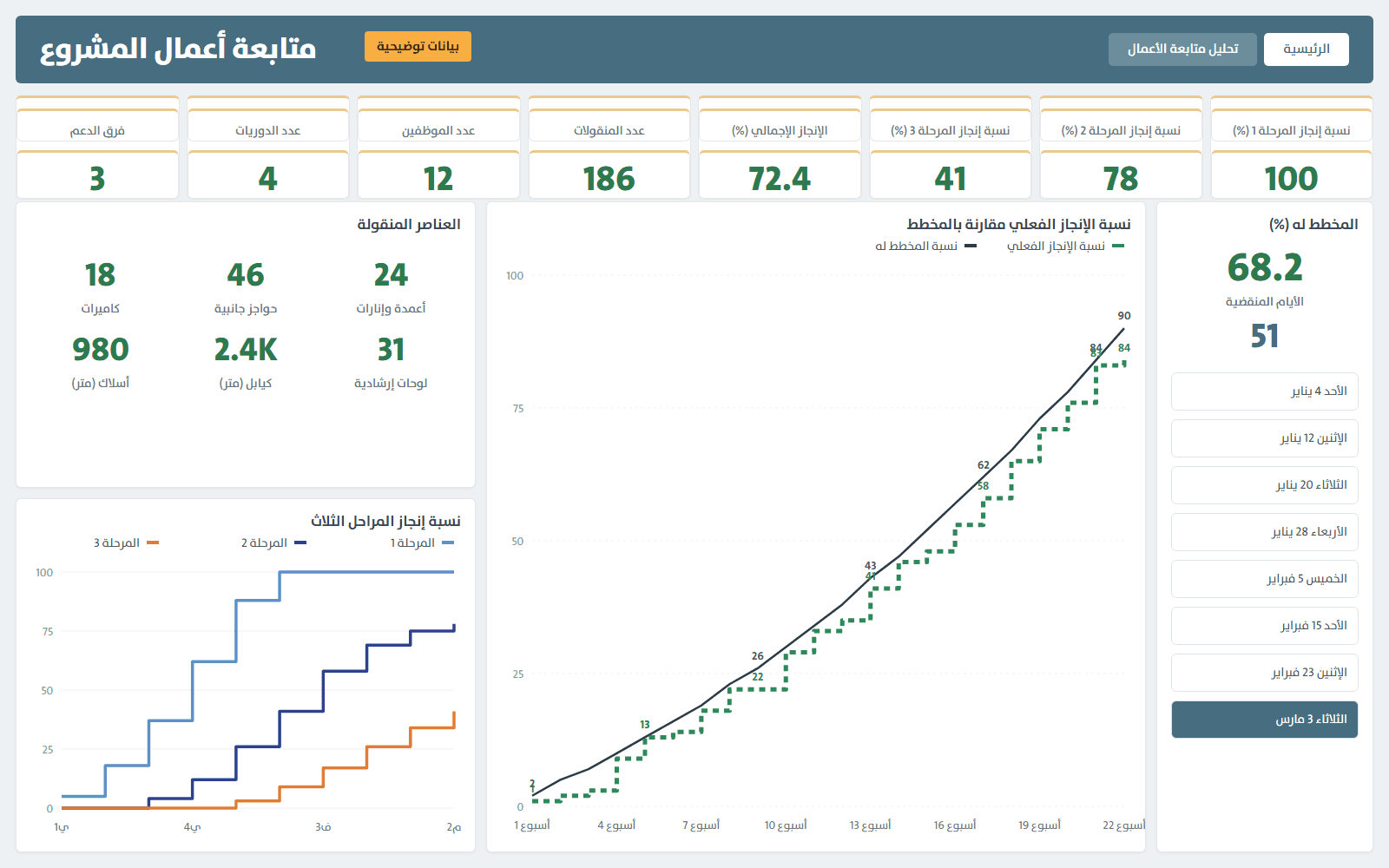Toggle المرحلة 1 legend series

(x=422, y=543)
